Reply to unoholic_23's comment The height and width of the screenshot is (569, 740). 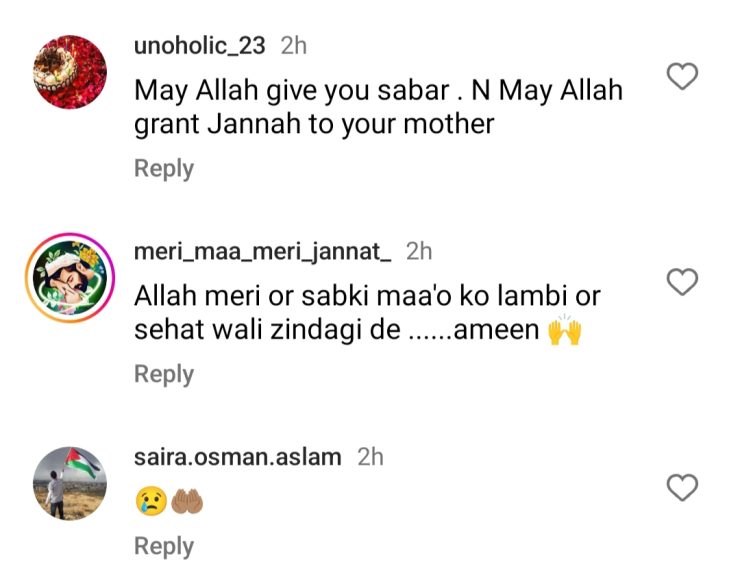coord(164,168)
